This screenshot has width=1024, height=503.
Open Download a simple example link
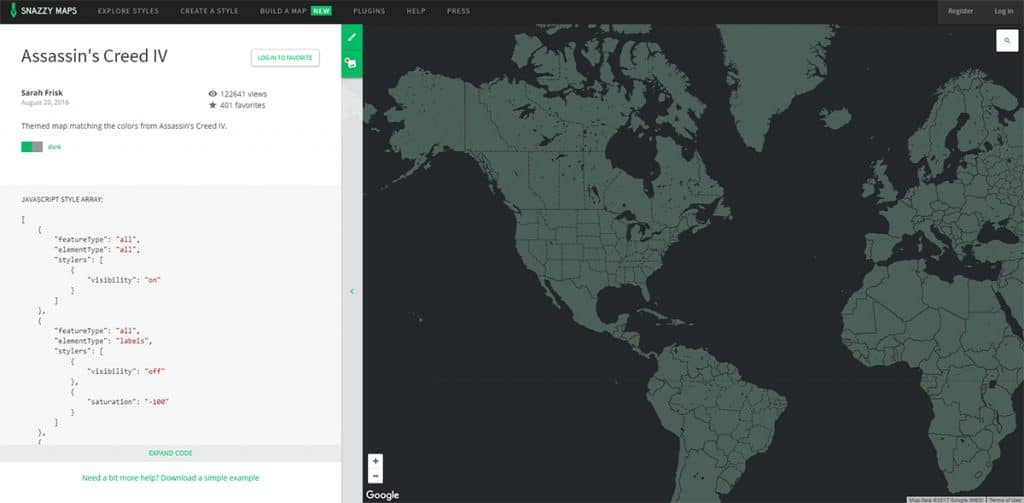click(170, 478)
